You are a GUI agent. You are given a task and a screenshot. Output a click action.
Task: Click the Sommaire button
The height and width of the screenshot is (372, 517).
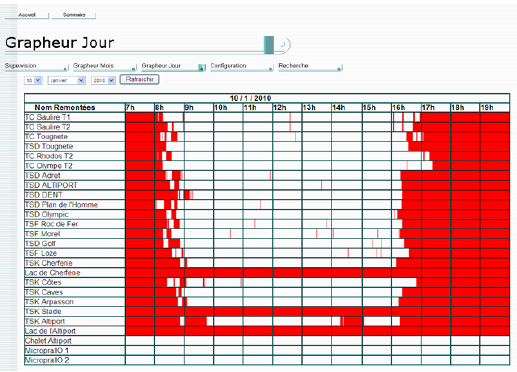tap(74, 15)
